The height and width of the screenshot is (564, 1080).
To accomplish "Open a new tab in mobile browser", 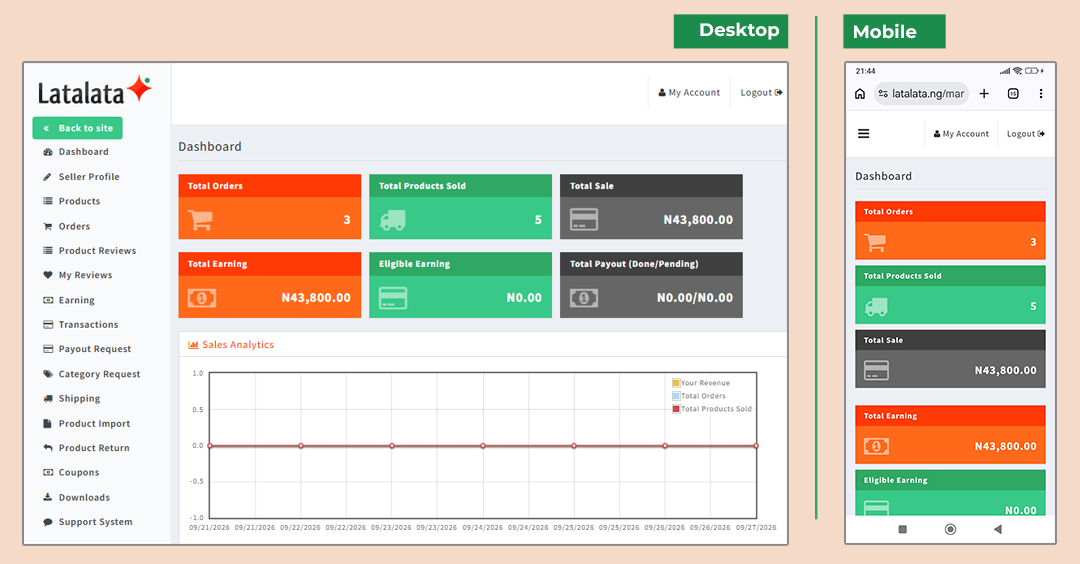I will pyautogui.click(x=984, y=94).
